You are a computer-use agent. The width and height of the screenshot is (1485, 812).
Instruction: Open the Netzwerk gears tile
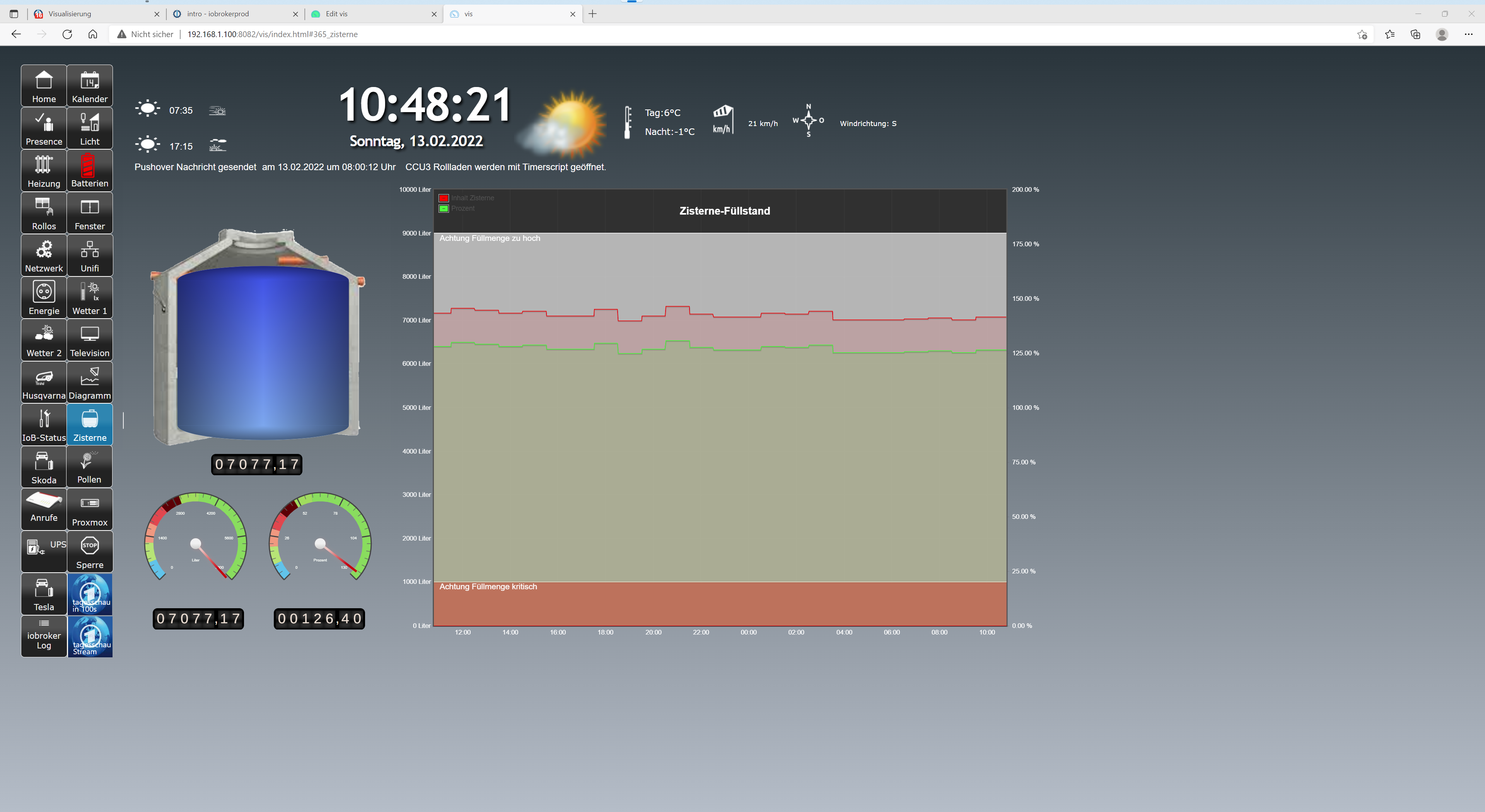coord(44,255)
